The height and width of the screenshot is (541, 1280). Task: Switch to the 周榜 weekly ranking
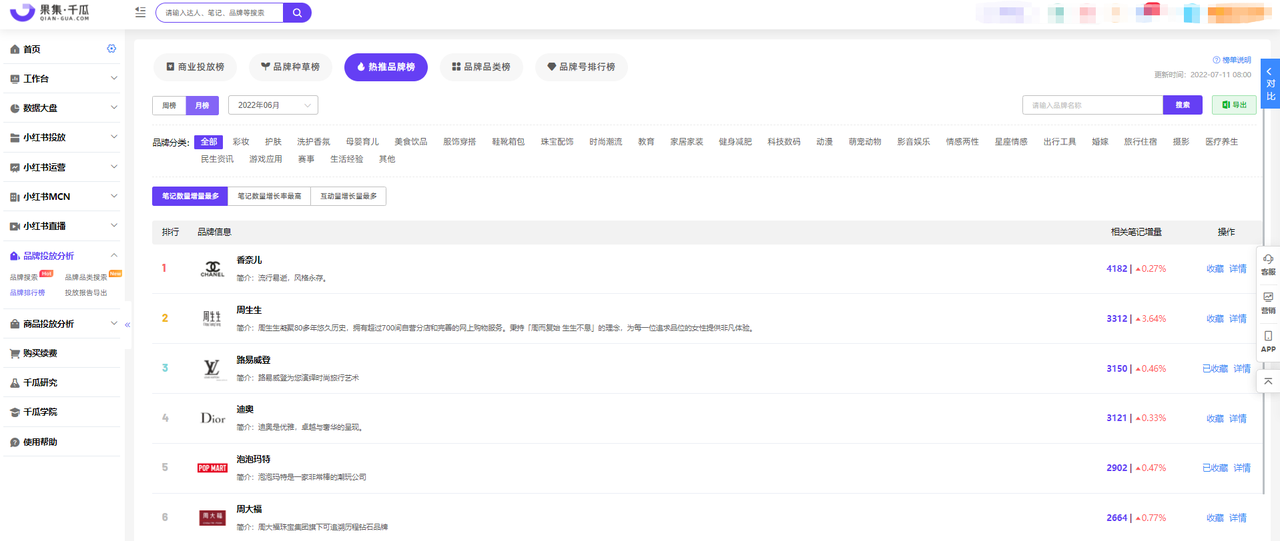[169, 105]
